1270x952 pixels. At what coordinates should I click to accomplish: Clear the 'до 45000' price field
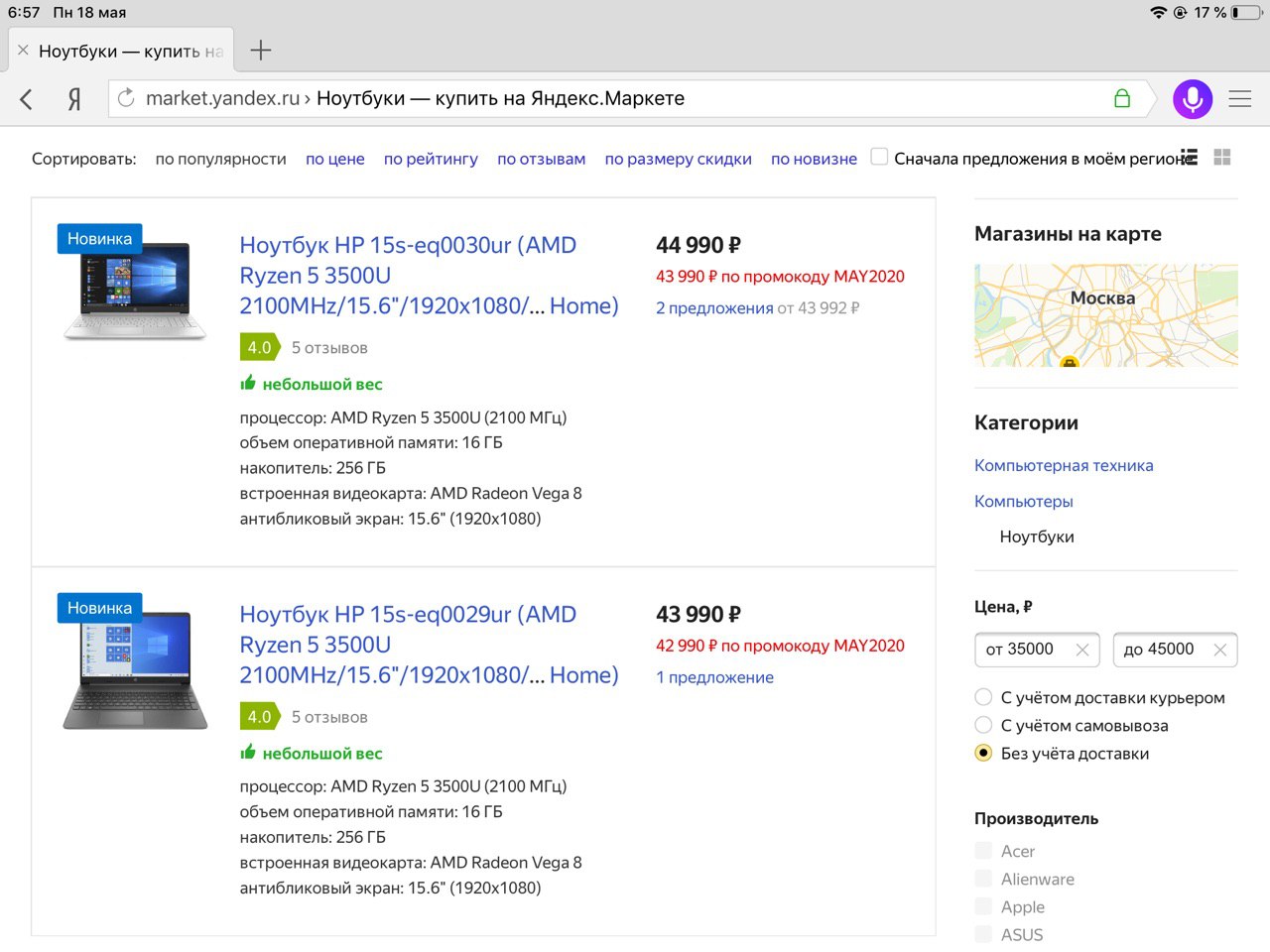(x=1220, y=650)
